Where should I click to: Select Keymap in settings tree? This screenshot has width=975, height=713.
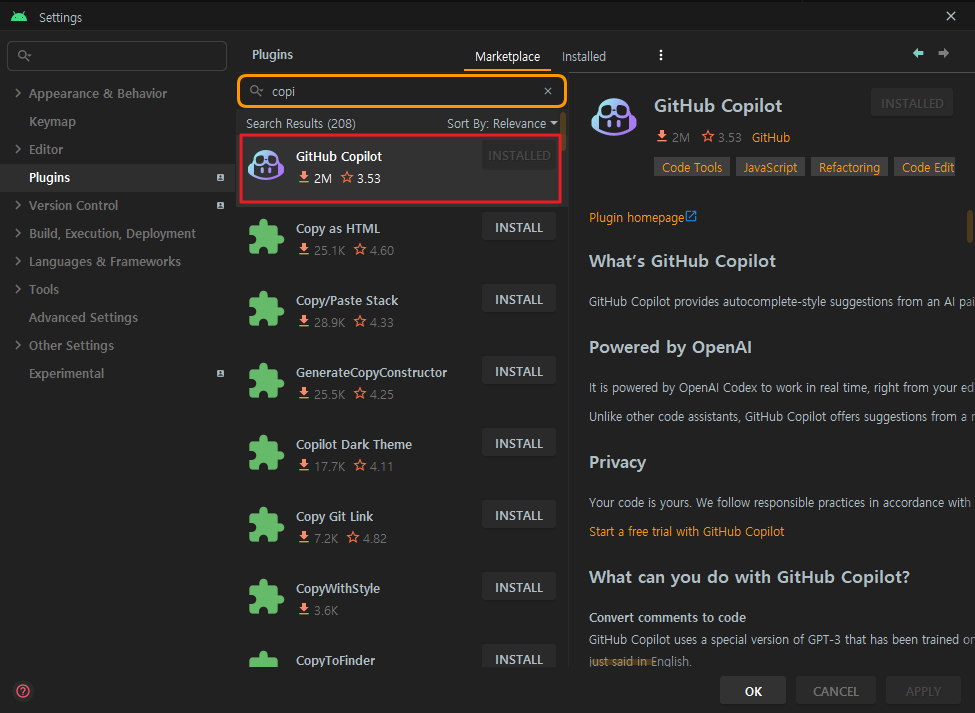click(52, 121)
